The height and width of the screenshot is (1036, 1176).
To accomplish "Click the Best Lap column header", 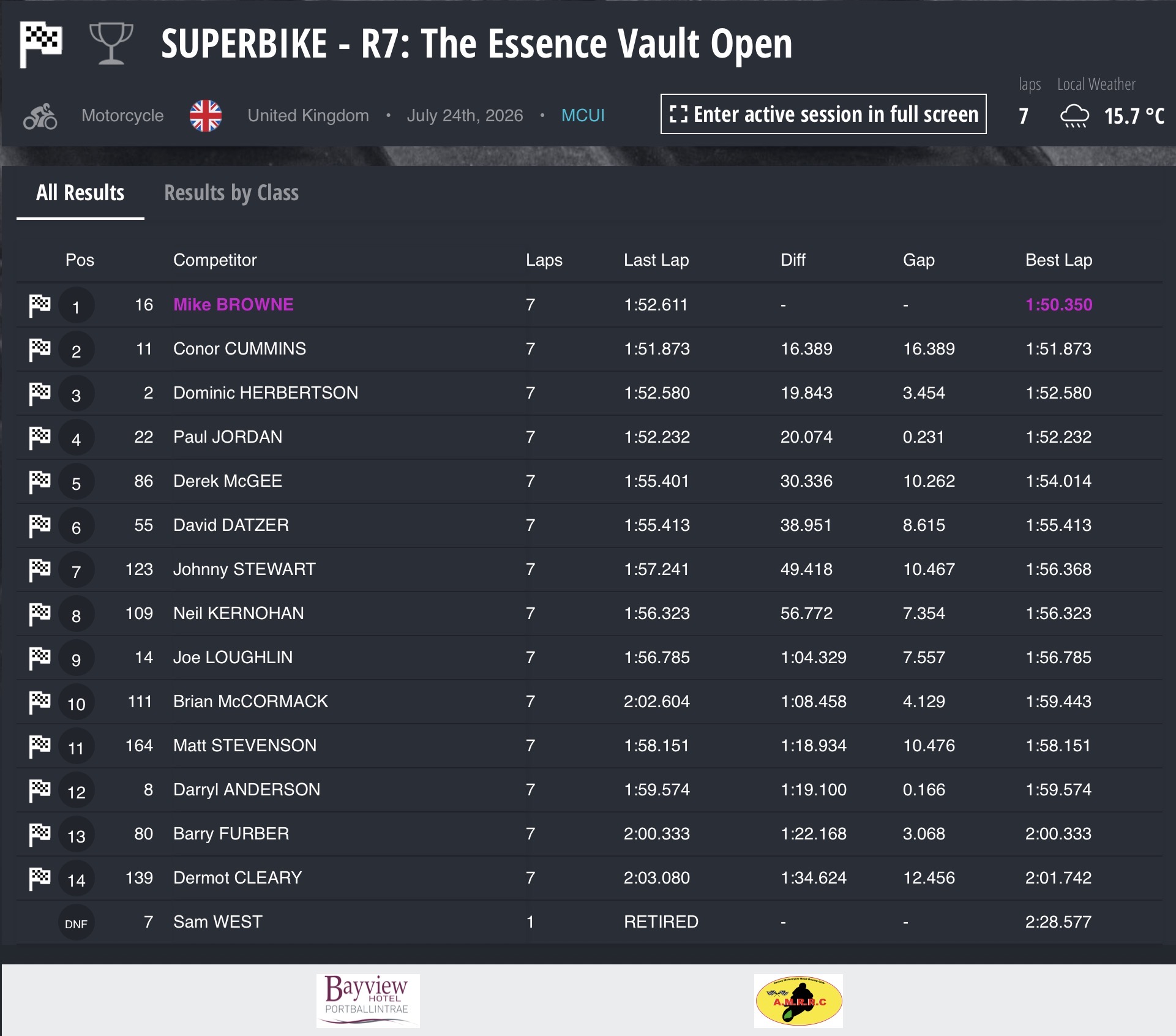I will point(1058,260).
